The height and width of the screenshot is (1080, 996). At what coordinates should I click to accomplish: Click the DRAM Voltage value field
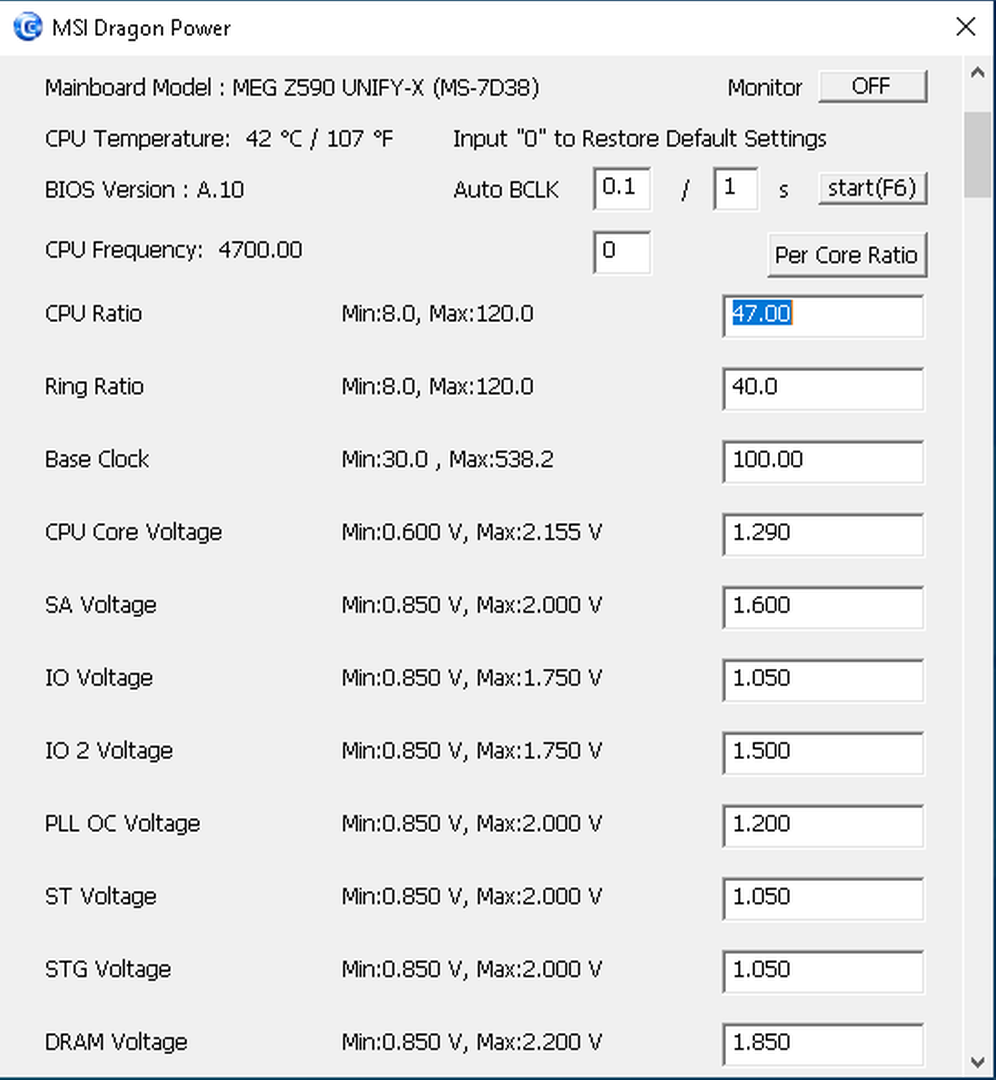822,1045
